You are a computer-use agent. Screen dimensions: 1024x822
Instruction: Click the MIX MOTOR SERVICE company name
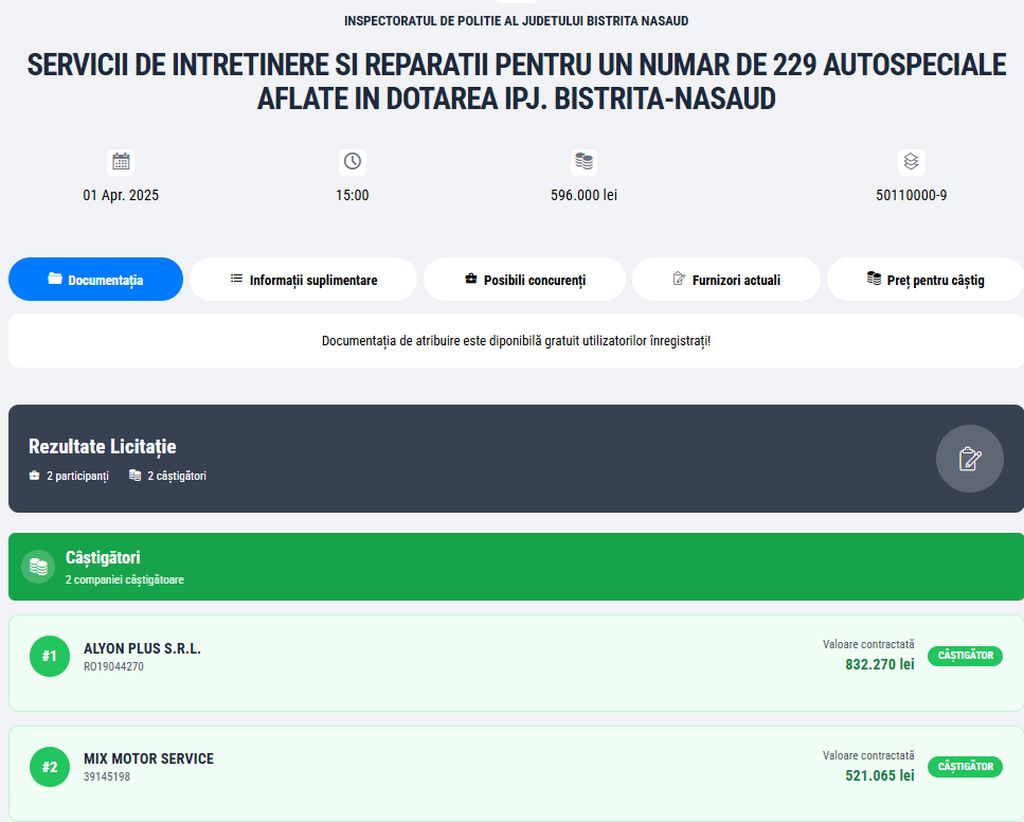[x=149, y=759]
